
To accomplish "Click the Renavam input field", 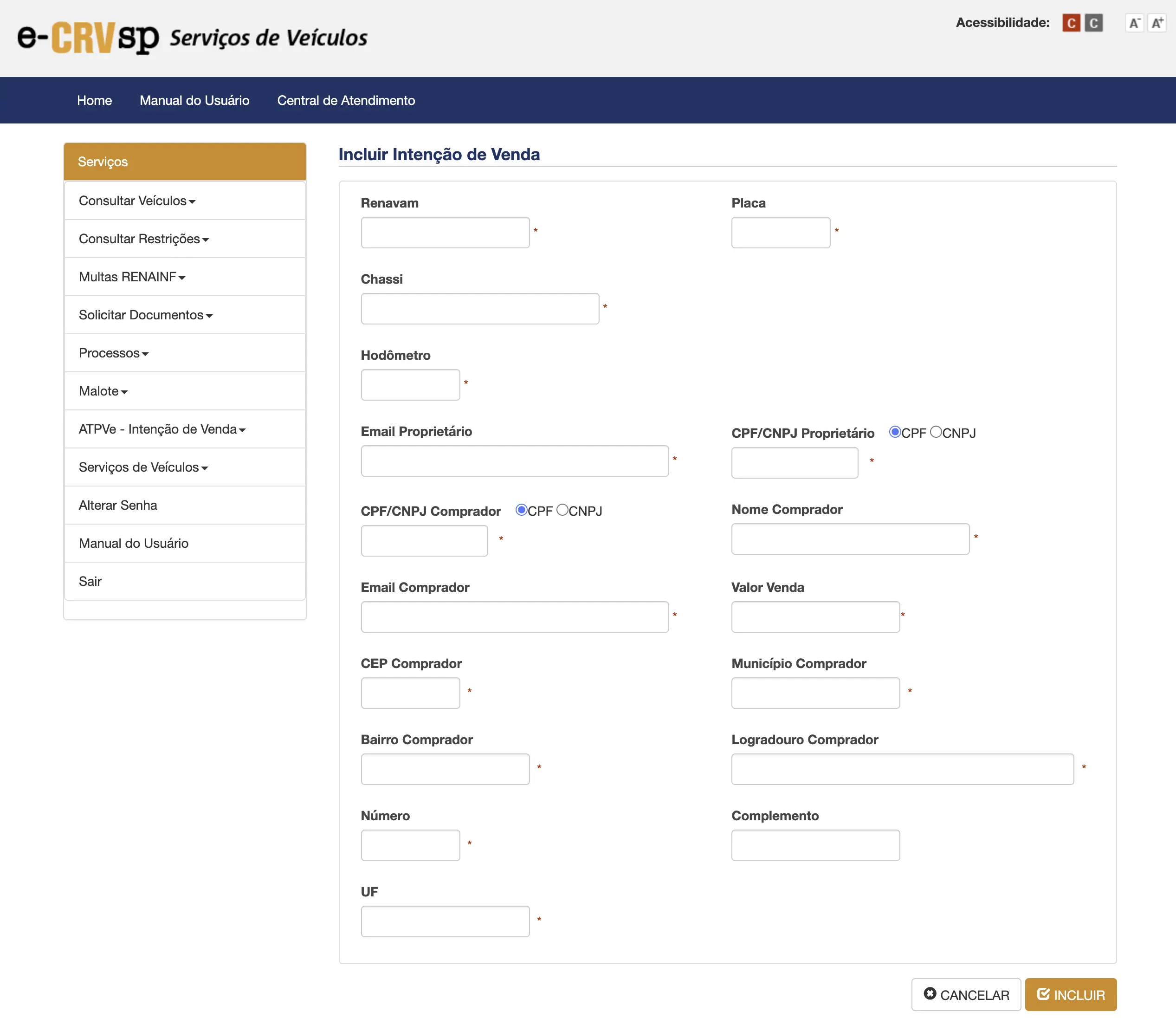I will pos(445,232).
